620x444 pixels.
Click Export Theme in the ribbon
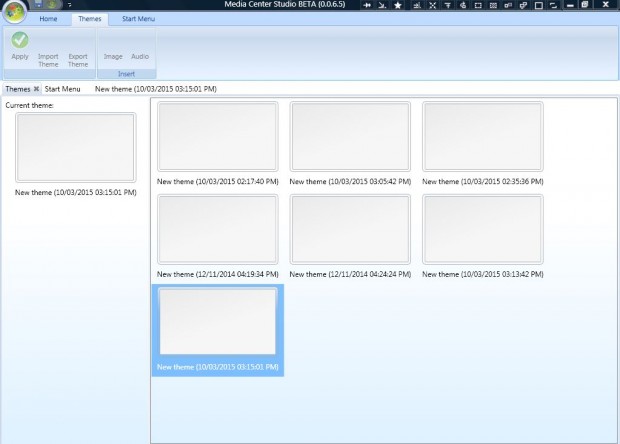(78, 60)
